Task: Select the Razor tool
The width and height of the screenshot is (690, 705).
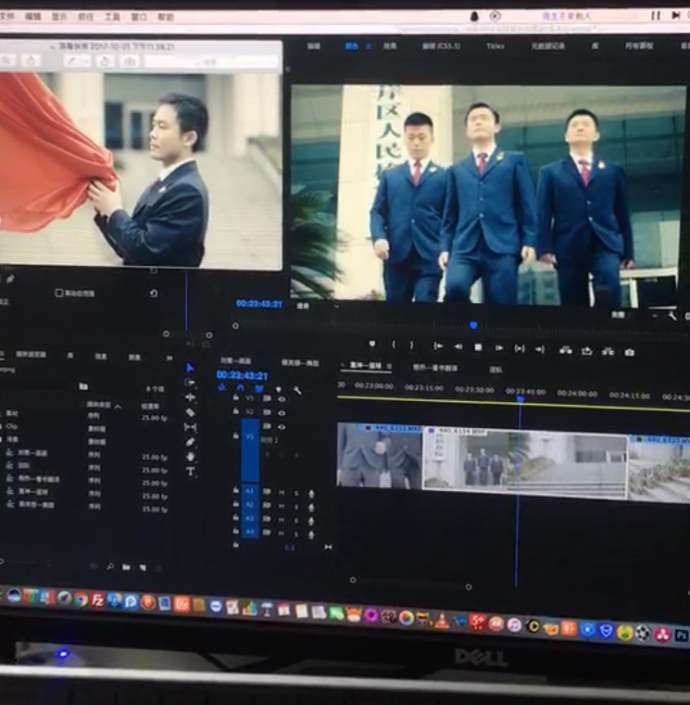Action: pos(190,412)
